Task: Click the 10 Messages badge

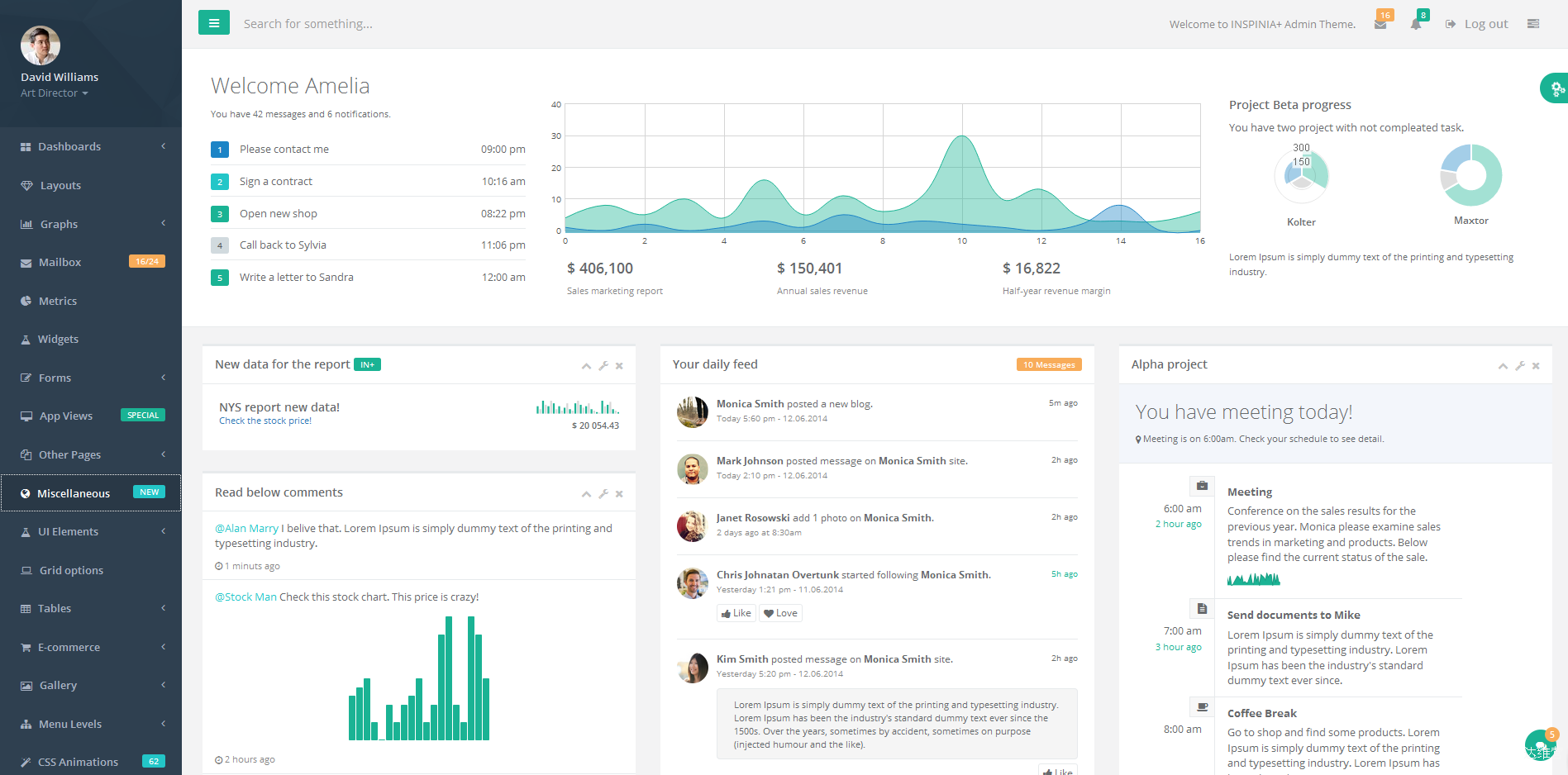Action: tap(1049, 364)
